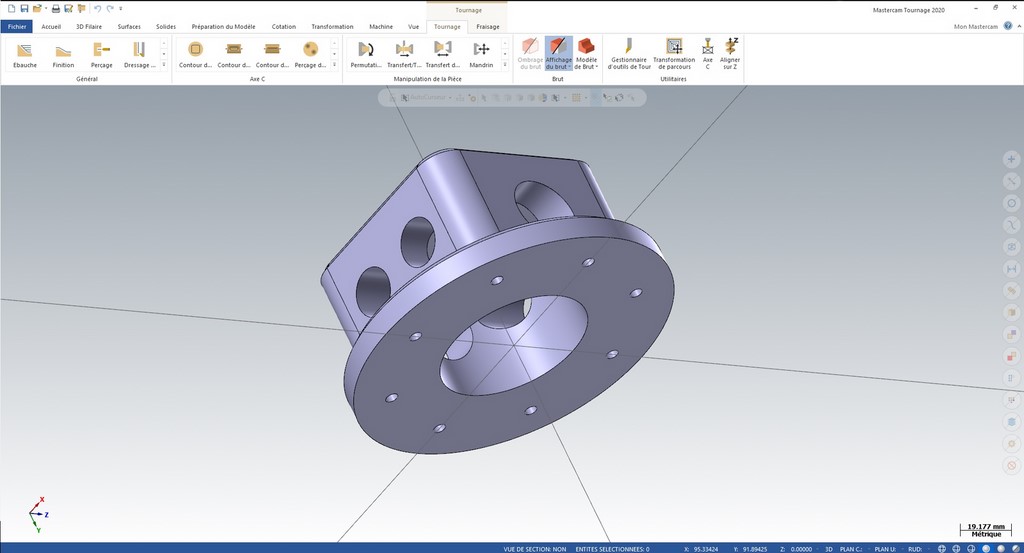Open the Solides ribbon tab
Image resolution: width=1024 pixels, height=553 pixels.
click(166, 26)
